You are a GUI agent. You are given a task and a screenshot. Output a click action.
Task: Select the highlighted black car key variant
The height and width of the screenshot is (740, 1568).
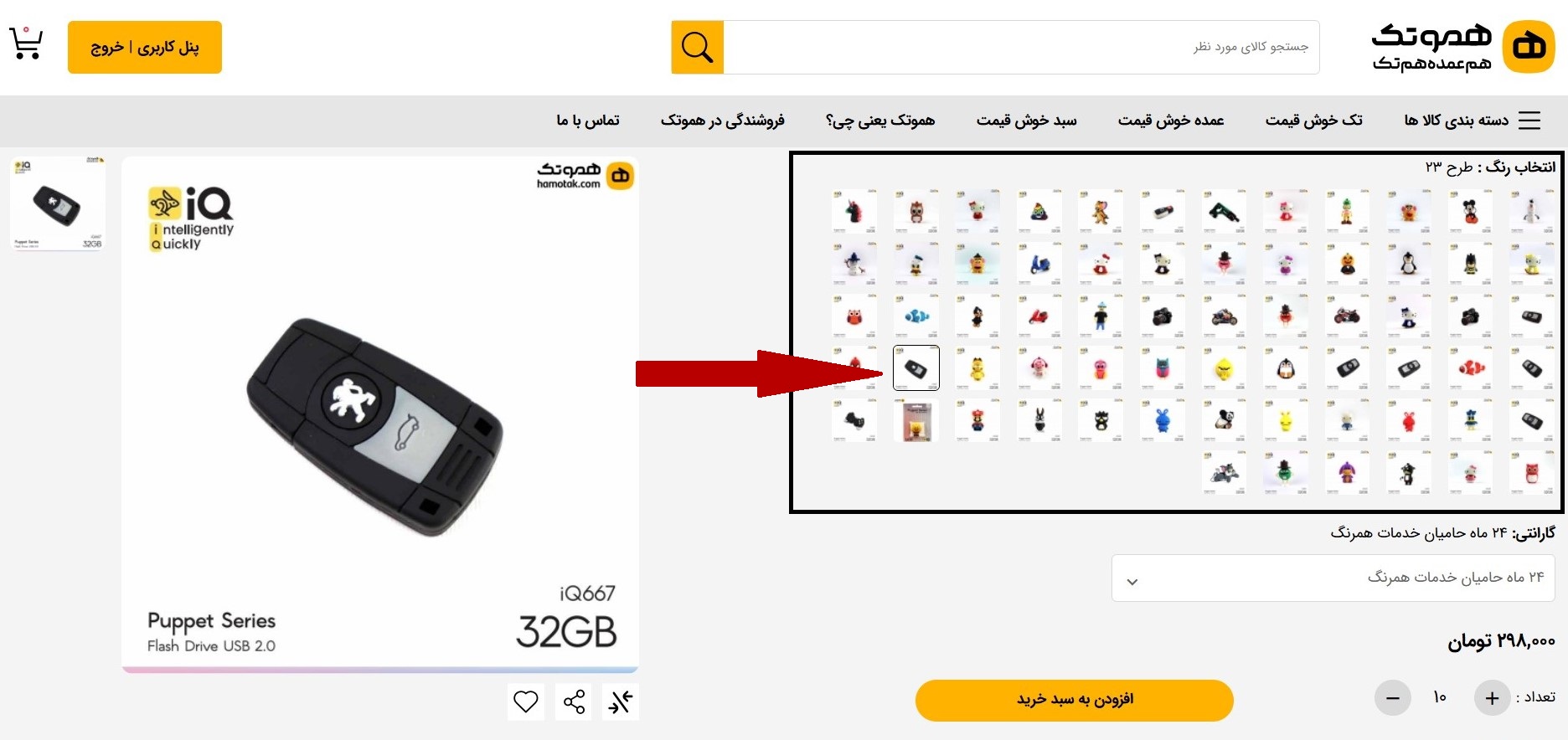[916, 367]
